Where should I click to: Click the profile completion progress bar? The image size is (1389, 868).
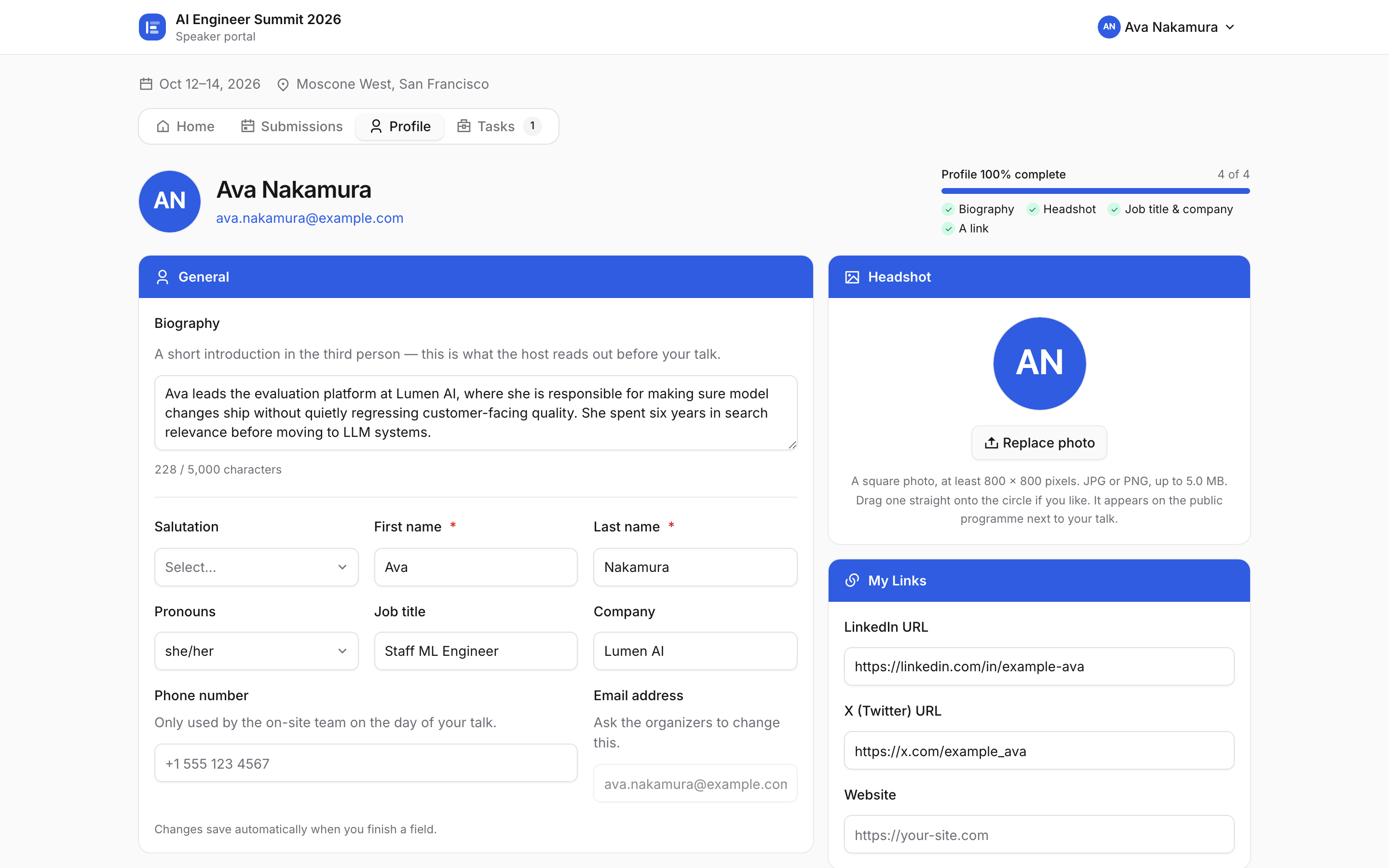[1095, 191]
